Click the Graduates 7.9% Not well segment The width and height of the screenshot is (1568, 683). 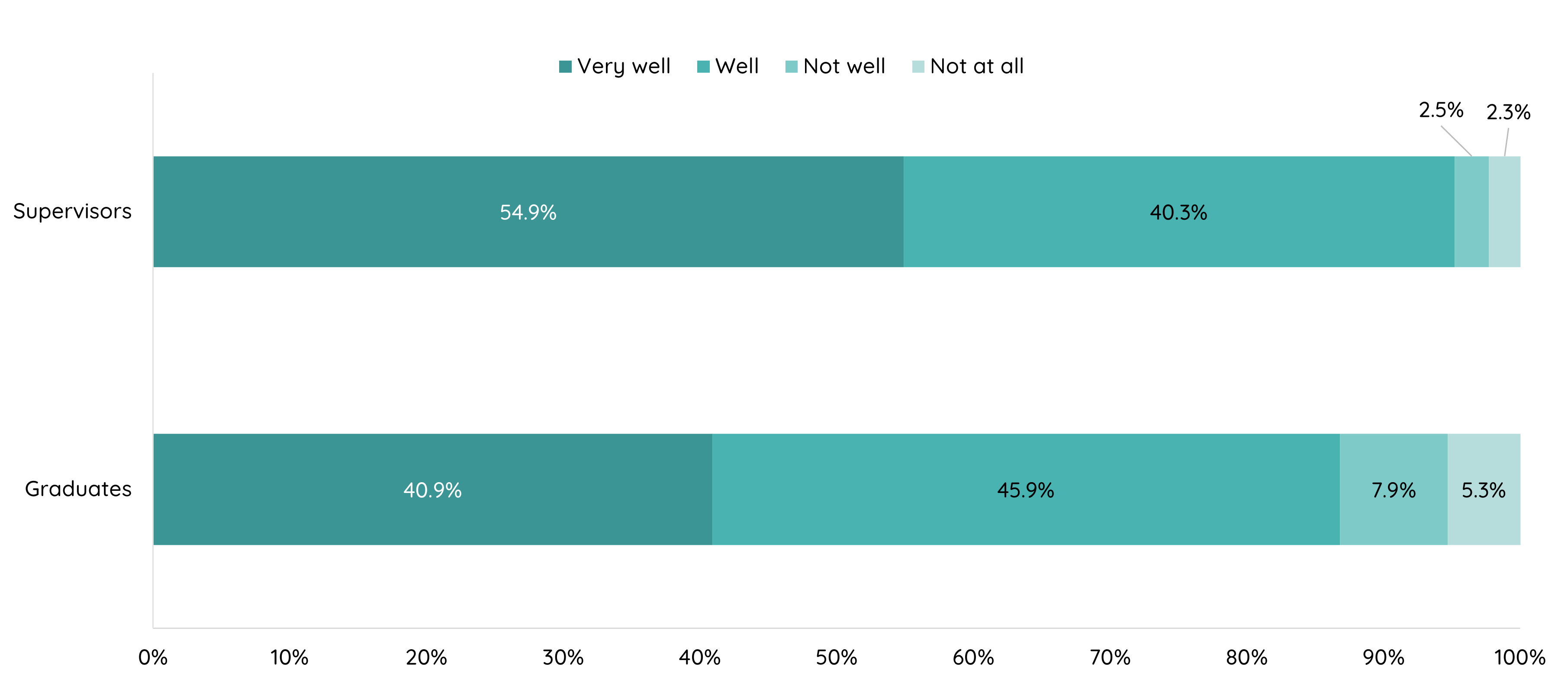pos(1393,489)
